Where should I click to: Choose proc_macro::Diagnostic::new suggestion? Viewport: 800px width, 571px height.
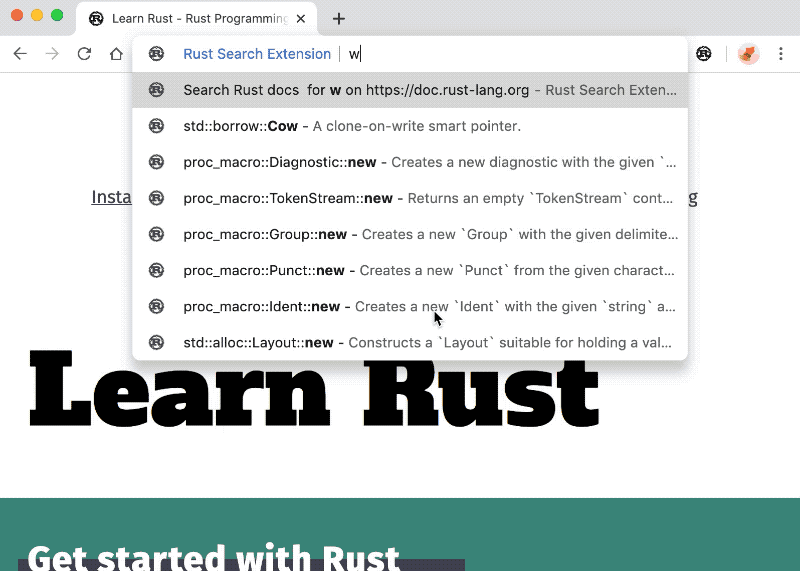click(x=410, y=162)
